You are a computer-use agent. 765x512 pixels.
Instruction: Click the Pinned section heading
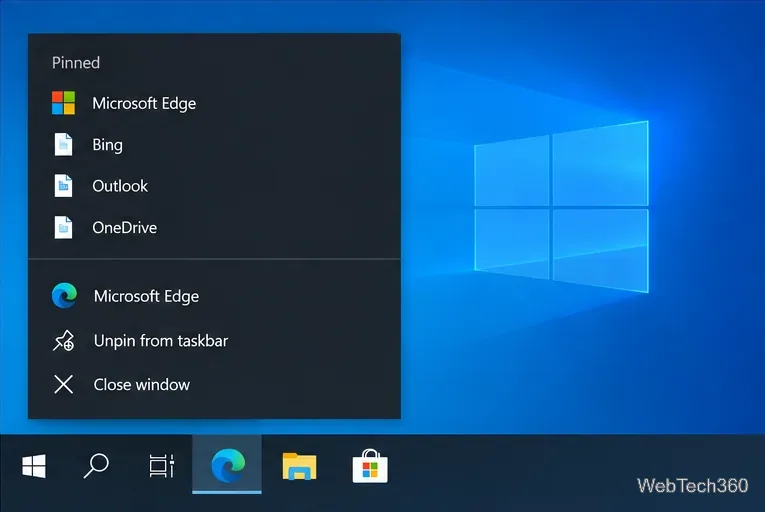[76, 62]
